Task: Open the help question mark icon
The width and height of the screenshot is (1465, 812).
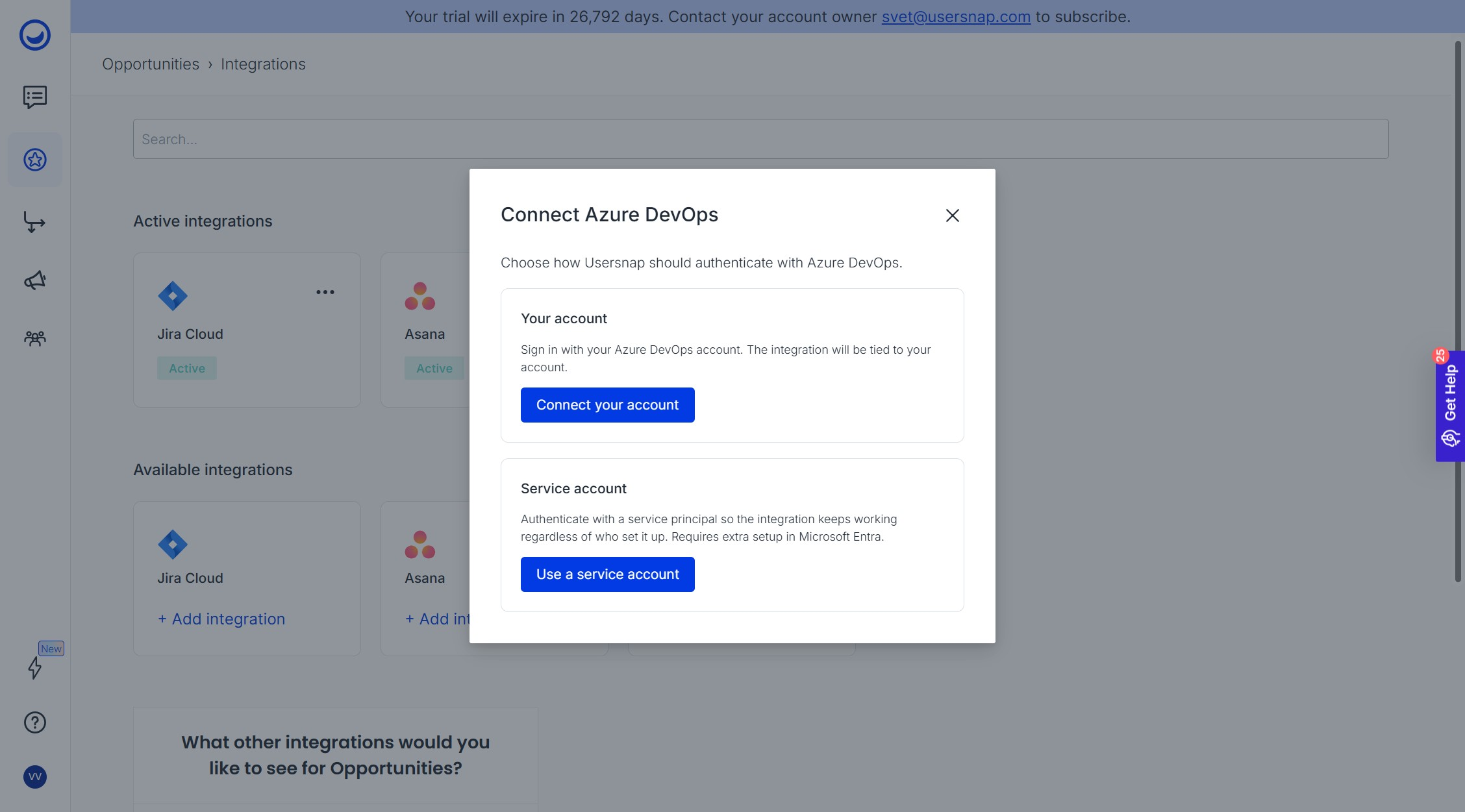Action: [35, 722]
